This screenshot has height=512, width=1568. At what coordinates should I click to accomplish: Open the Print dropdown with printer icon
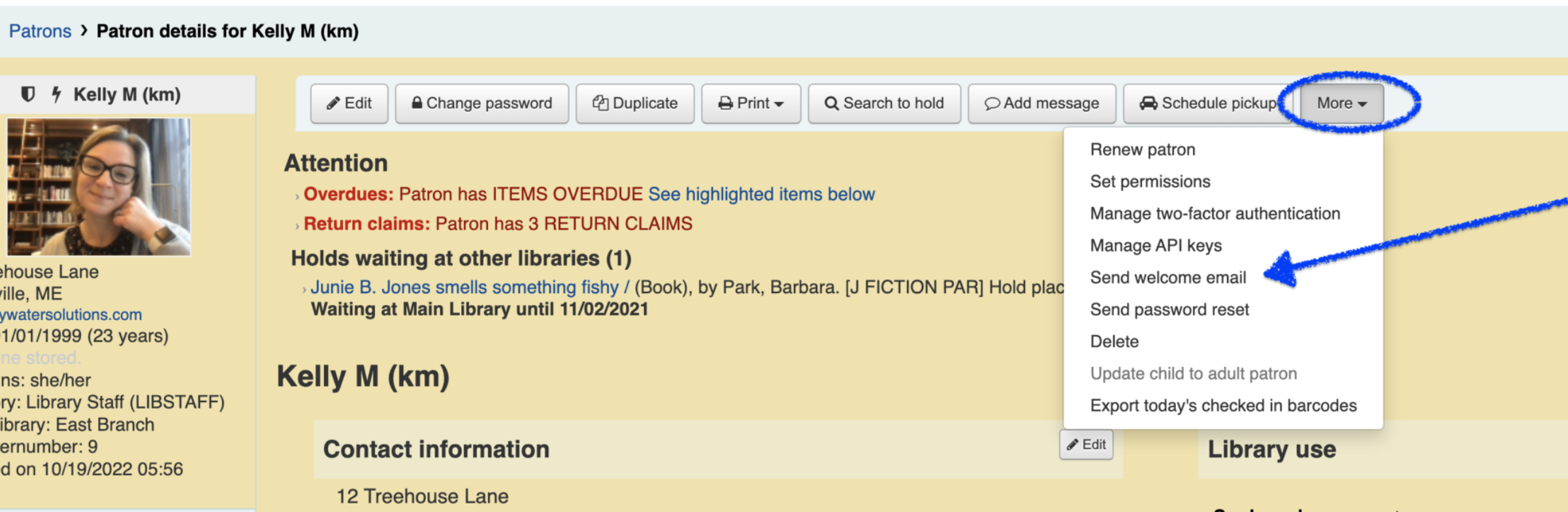pos(751,103)
